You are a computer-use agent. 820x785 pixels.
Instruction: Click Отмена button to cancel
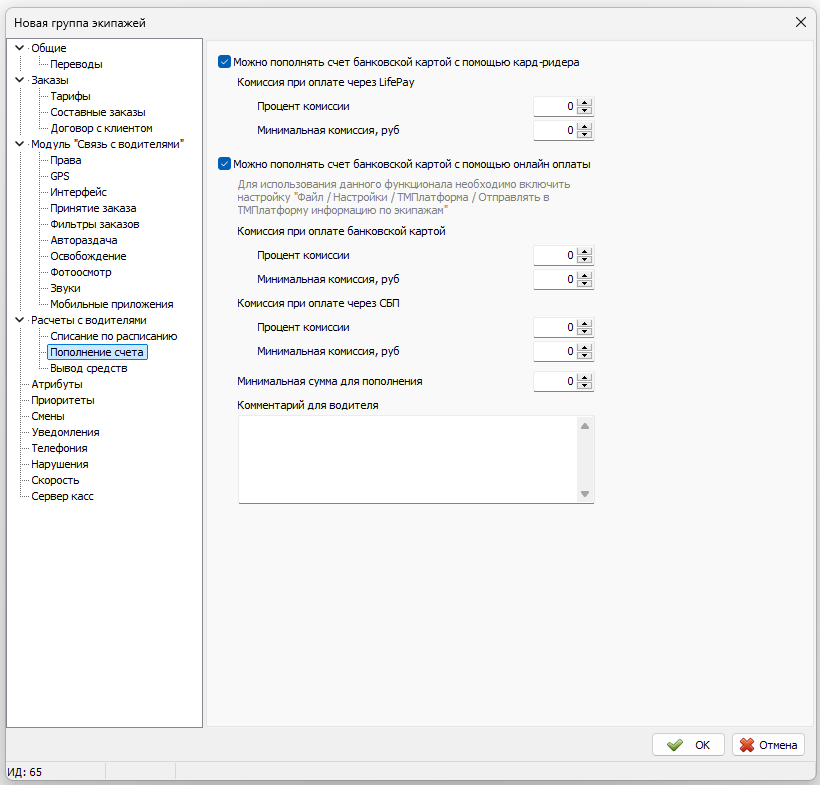pos(768,745)
